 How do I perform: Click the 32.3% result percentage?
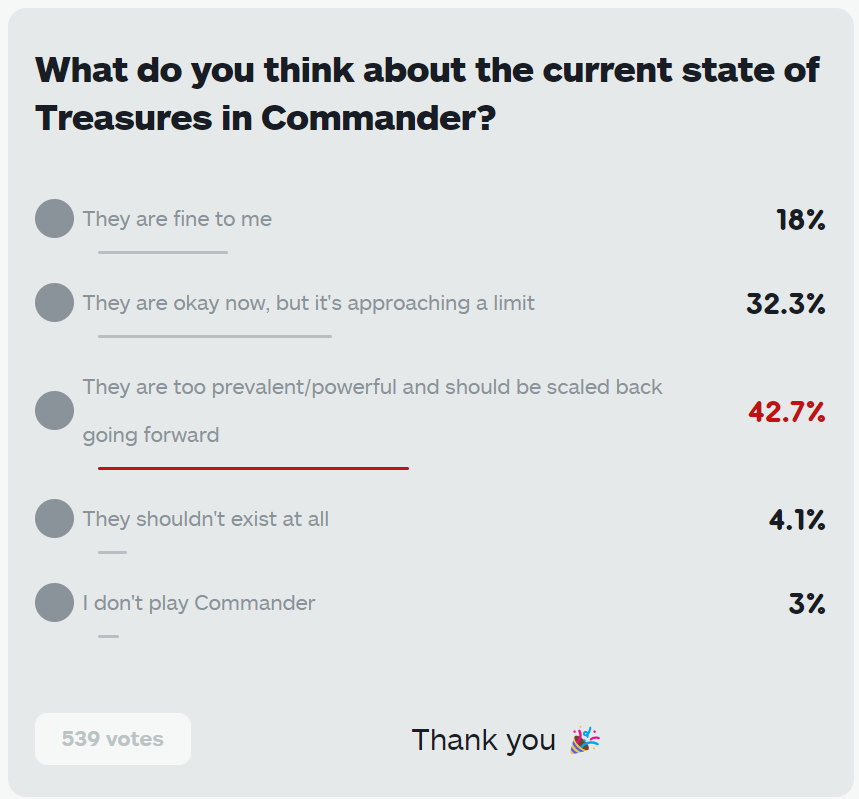tap(785, 303)
